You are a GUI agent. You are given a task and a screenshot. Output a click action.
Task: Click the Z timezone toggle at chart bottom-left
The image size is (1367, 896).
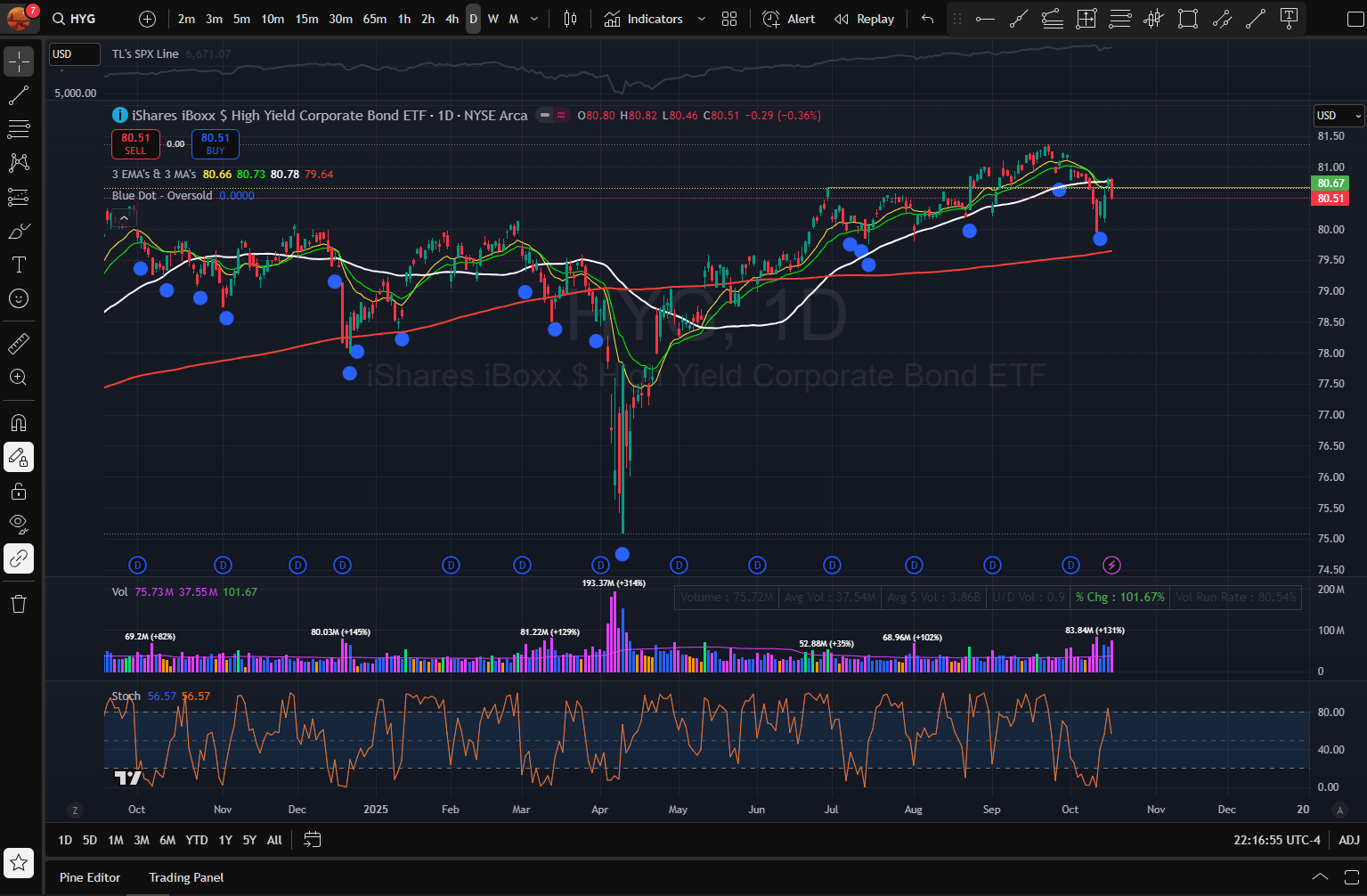(75, 810)
